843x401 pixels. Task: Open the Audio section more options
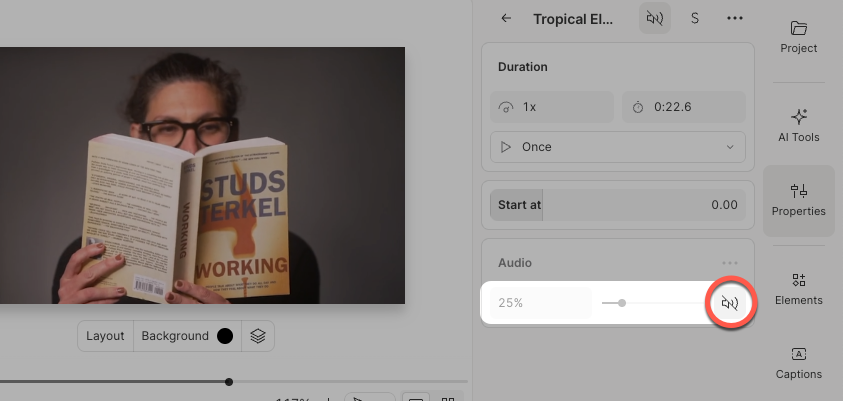point(730,263)
